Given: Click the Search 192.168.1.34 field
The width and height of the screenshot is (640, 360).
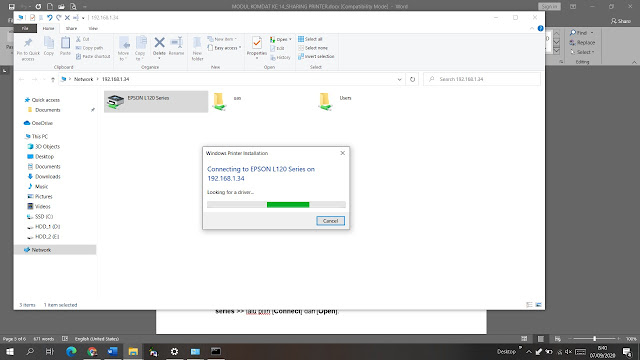Looking at the screenshot, I should point(482,79).
